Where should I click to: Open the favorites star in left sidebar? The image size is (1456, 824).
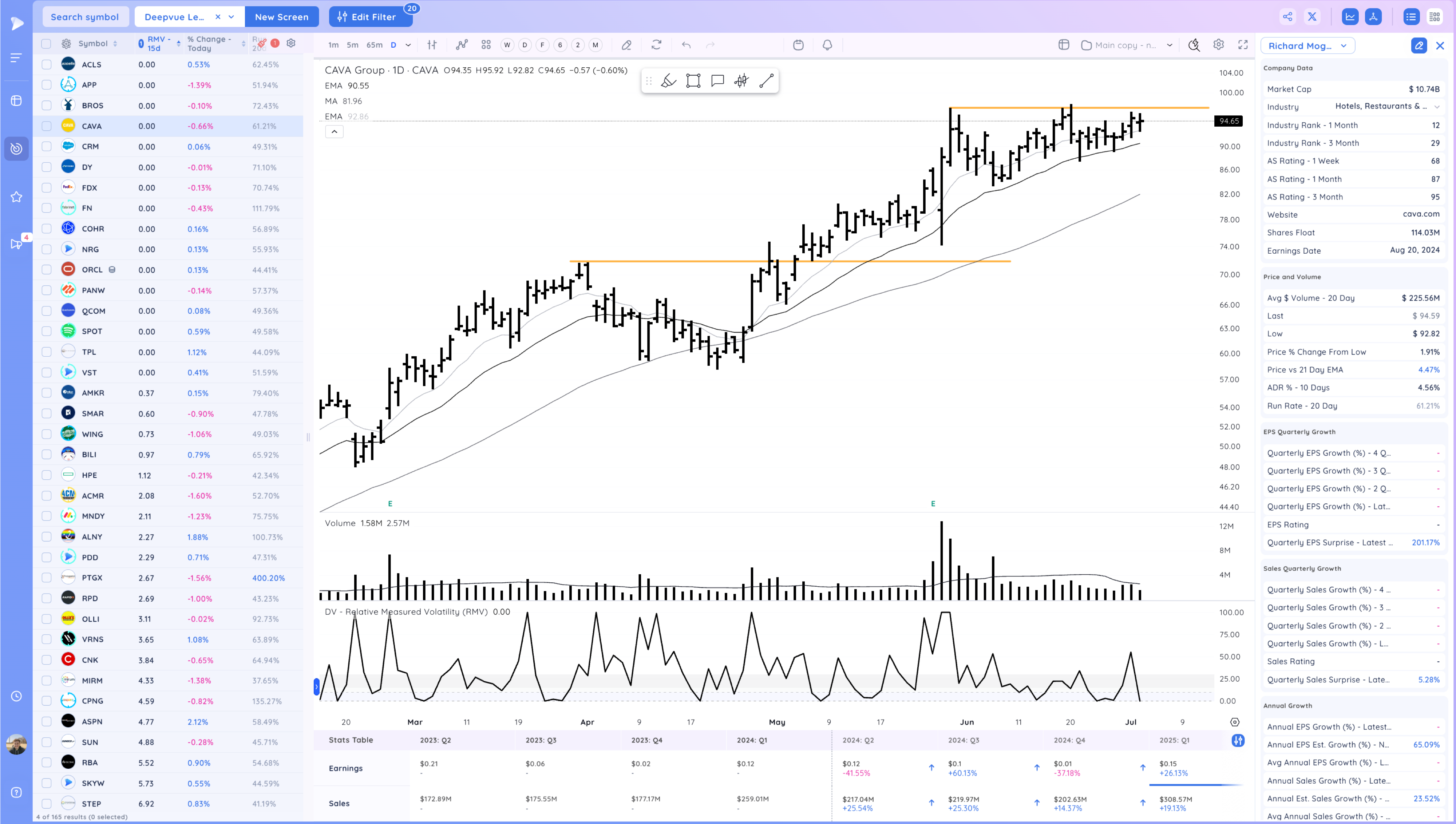16,197
